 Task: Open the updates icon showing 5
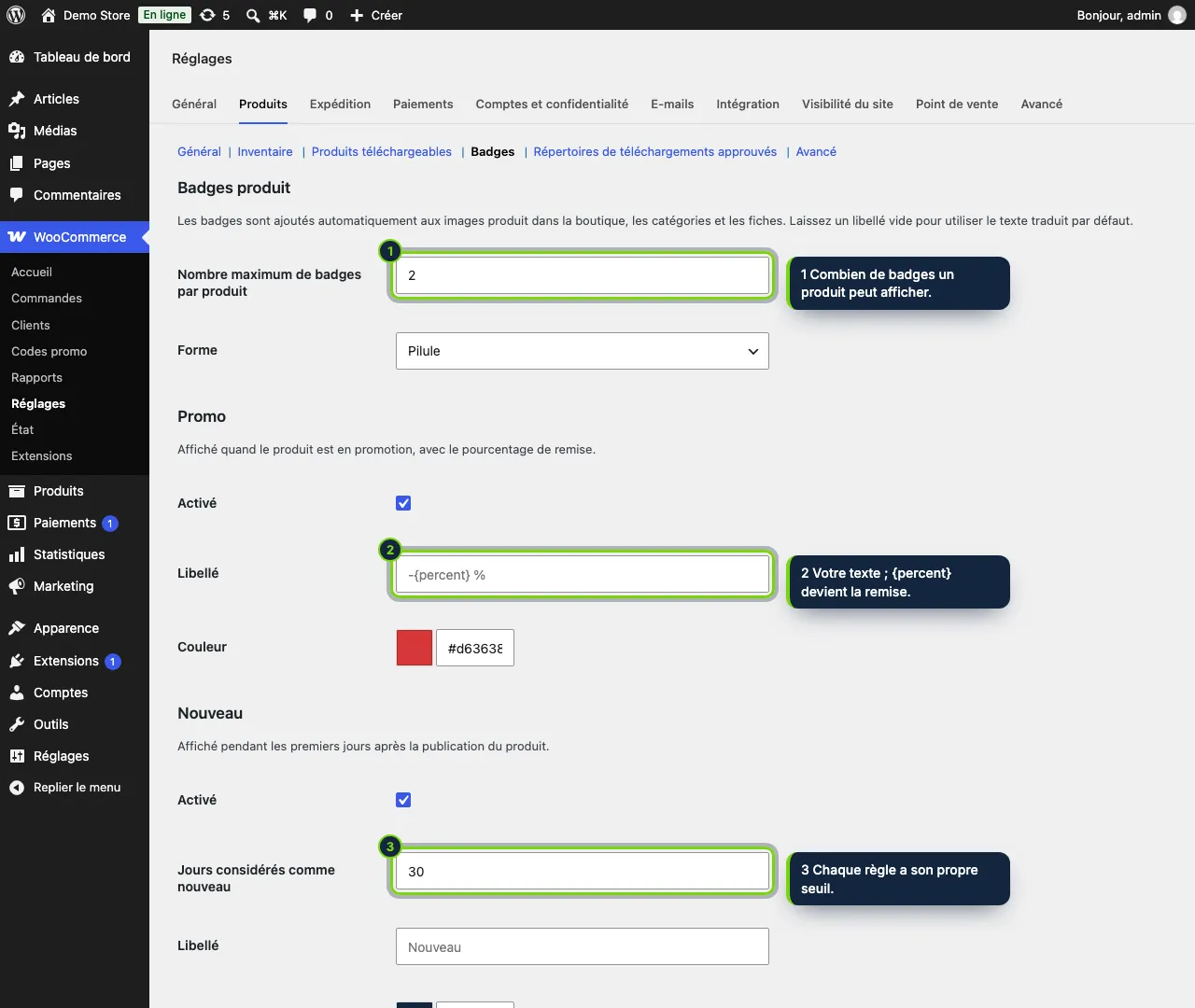point(207,15)
